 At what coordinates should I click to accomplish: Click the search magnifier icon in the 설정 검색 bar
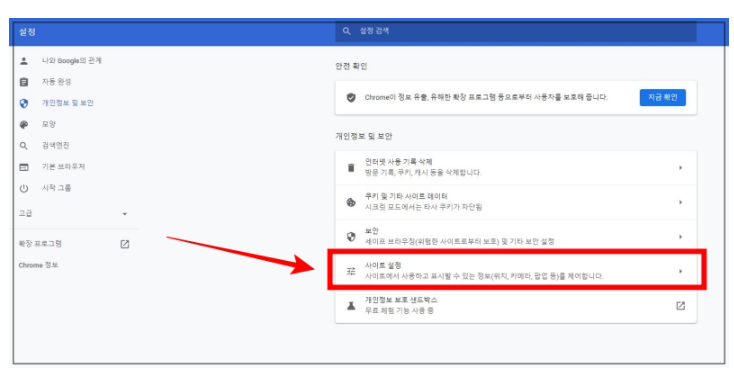pyautogui.click(x=346, y=31)
